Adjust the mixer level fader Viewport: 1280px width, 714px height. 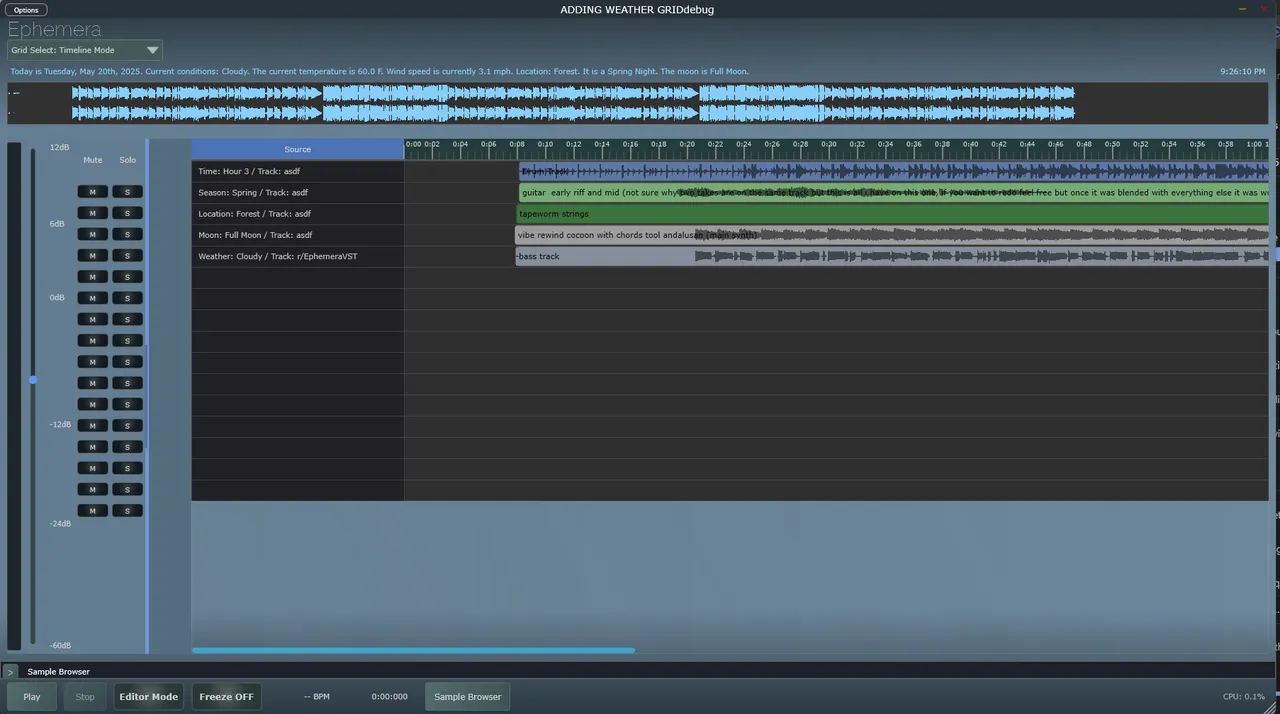point(33,380)
